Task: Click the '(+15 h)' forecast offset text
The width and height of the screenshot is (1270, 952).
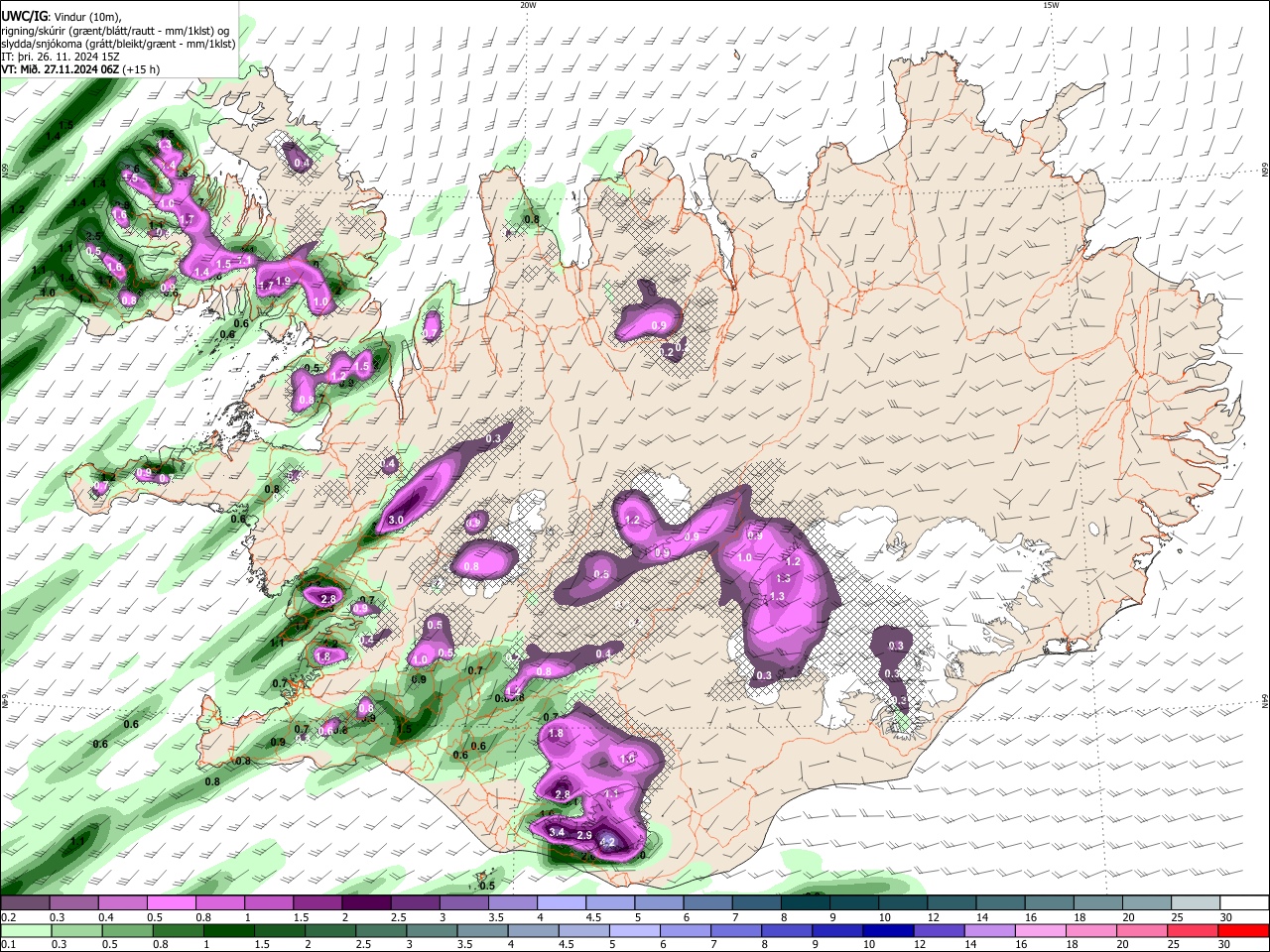Action: point(143,69)
